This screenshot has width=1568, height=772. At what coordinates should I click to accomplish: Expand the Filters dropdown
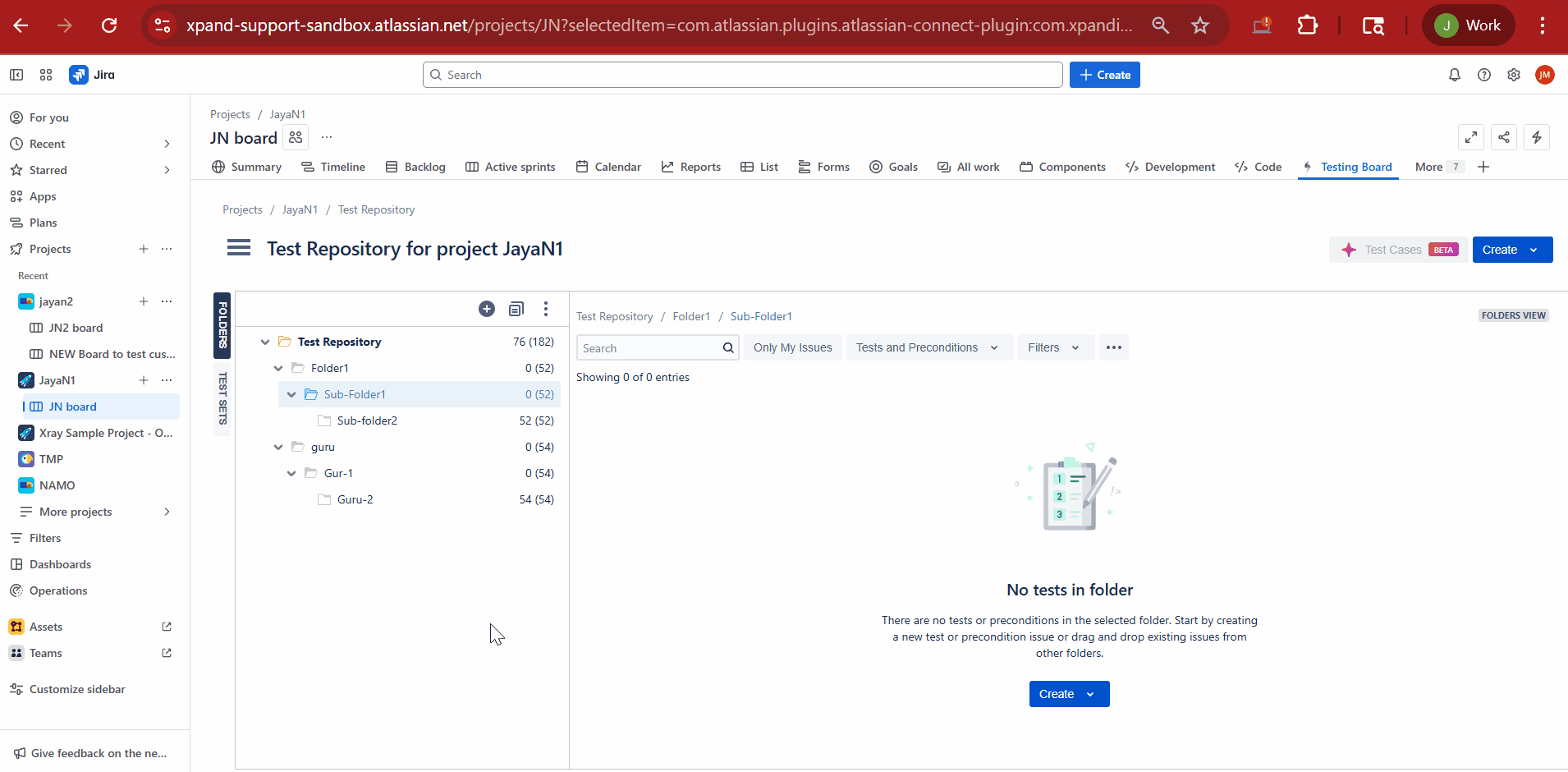point(1054,347)
